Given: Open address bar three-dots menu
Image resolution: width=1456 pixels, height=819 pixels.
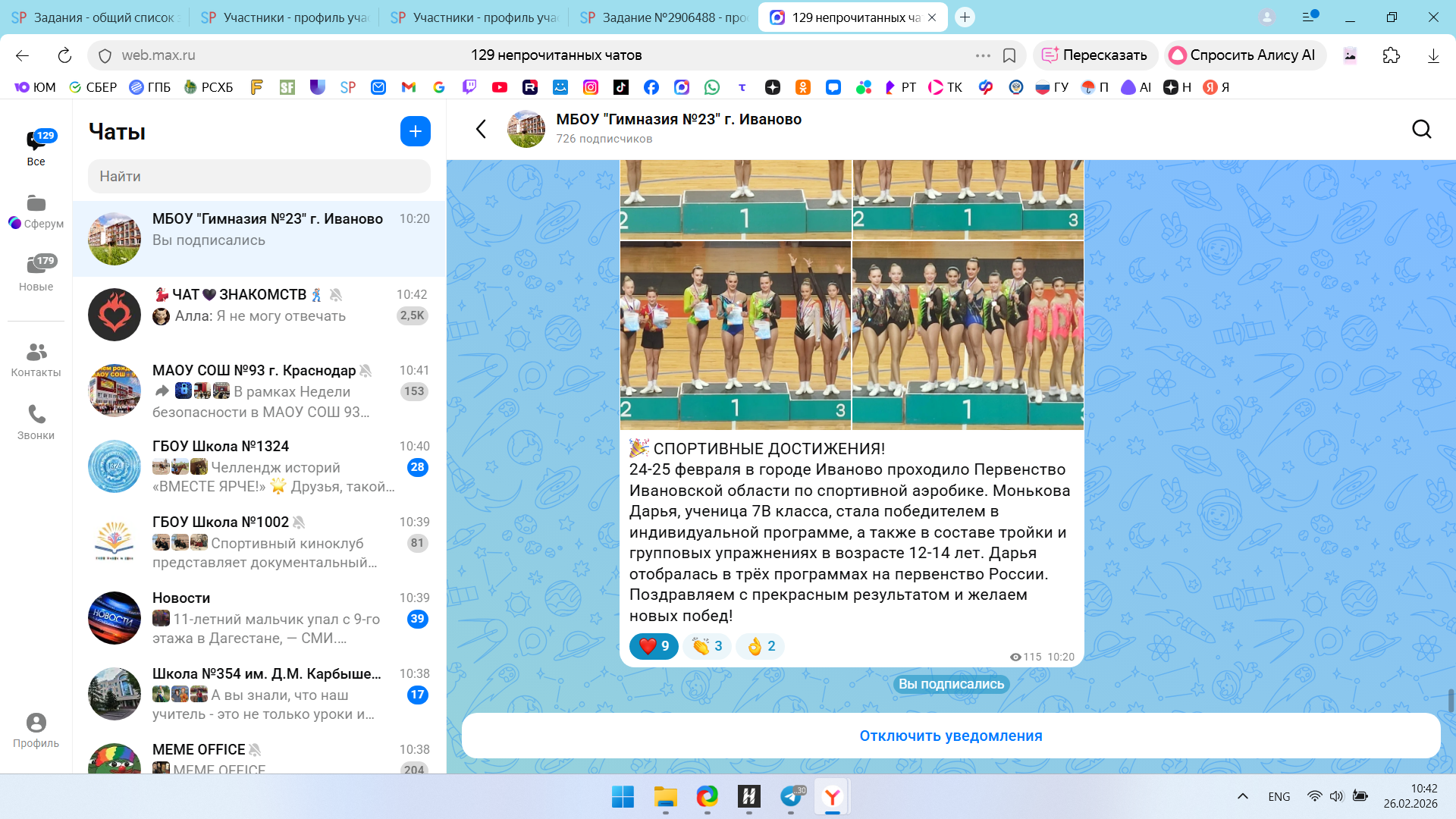Looking at the screenshot, I should point(983,55).
